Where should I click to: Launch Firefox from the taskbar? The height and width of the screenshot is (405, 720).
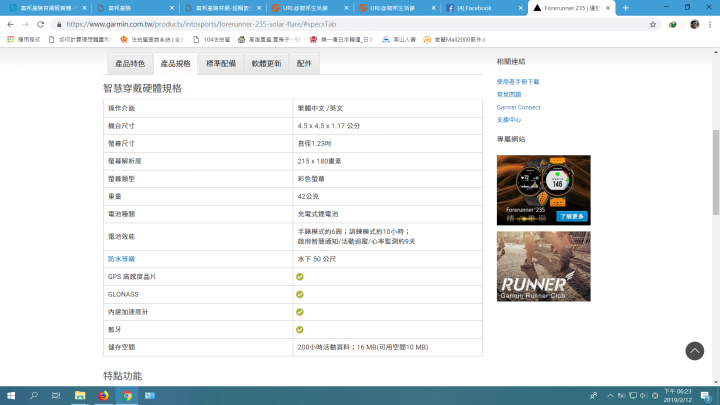point(103,395)
